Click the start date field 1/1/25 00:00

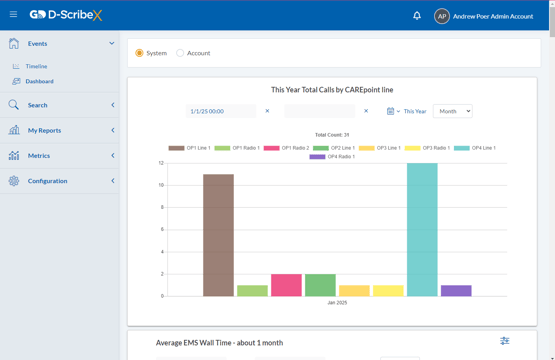point(221,111)
